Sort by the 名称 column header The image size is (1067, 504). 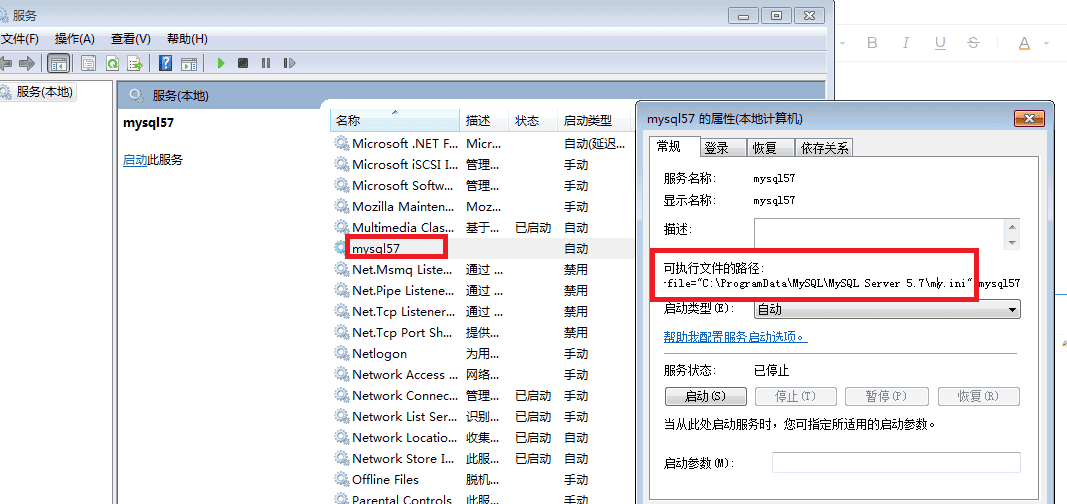point(395,120)
